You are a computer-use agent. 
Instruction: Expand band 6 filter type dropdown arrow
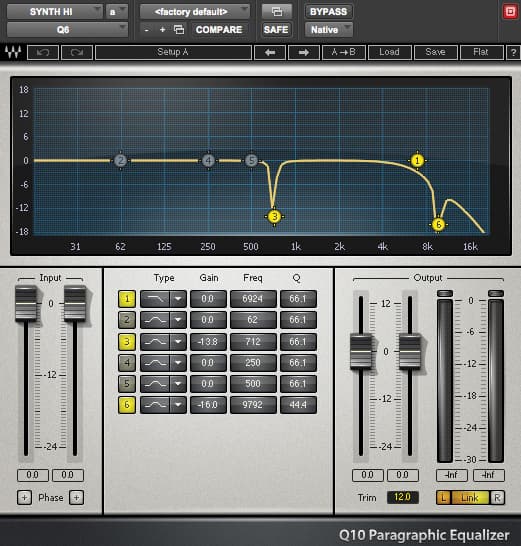coord(178,405)
